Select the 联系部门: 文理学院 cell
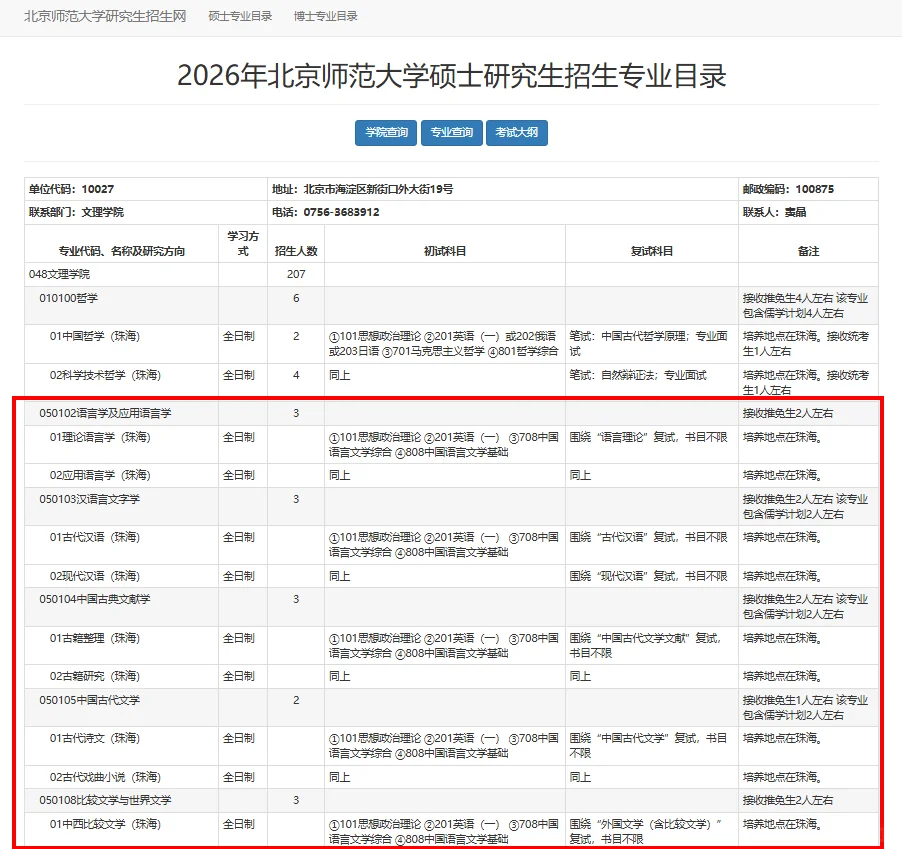 [146, 212]
